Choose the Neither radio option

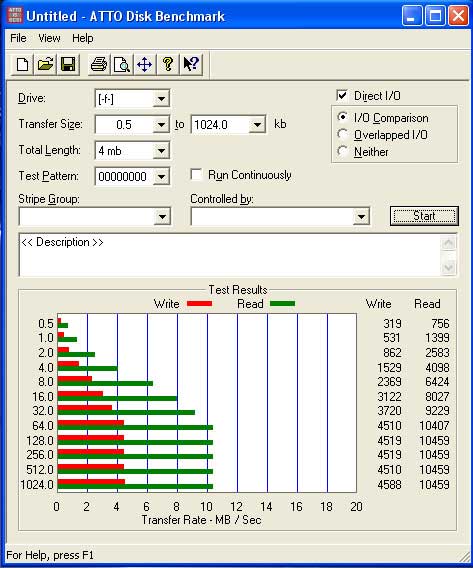tap(342, 151)
